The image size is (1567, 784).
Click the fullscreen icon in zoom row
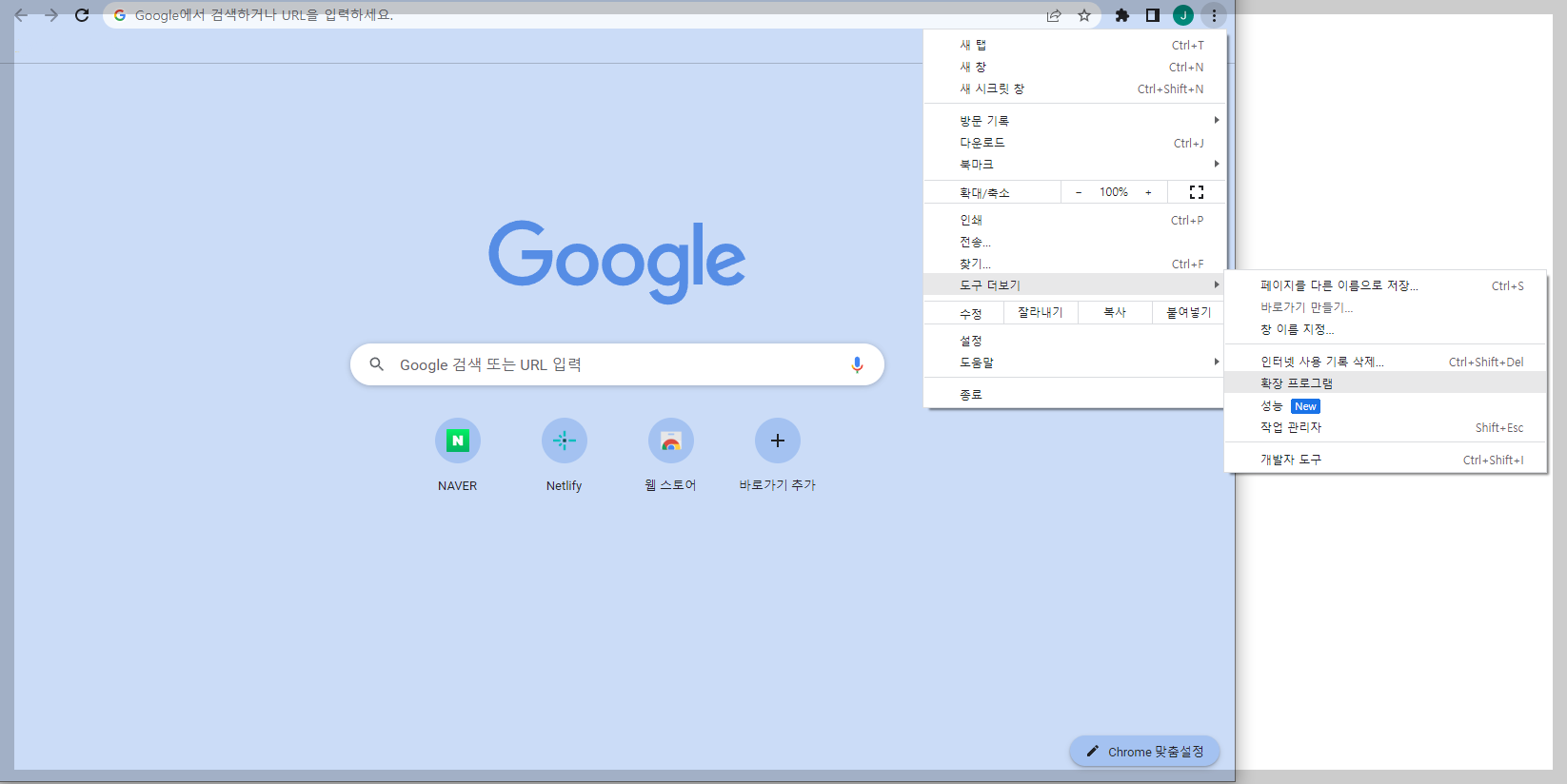1197,192
